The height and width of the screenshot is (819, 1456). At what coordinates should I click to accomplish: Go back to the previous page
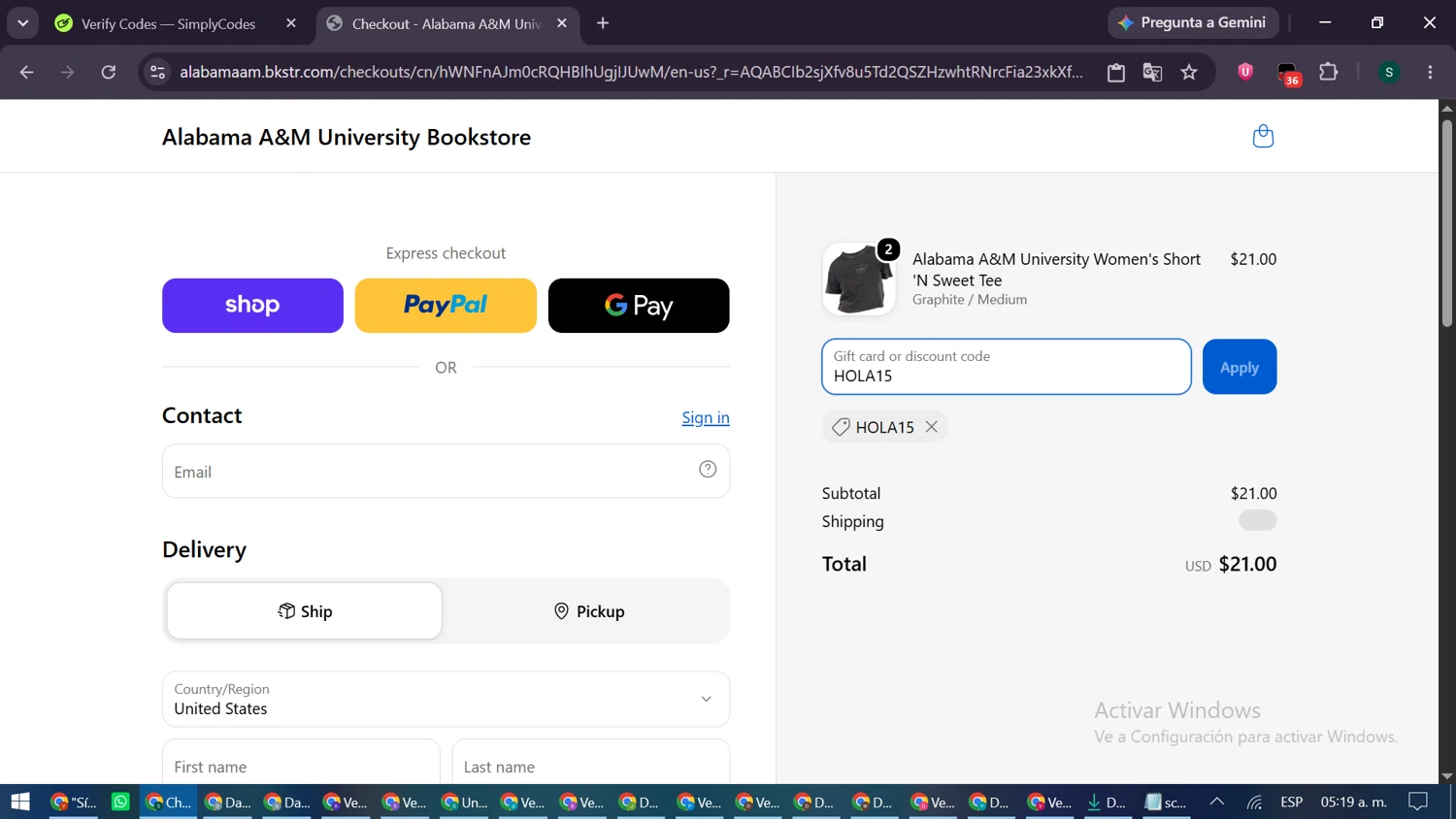click(26, 72)
